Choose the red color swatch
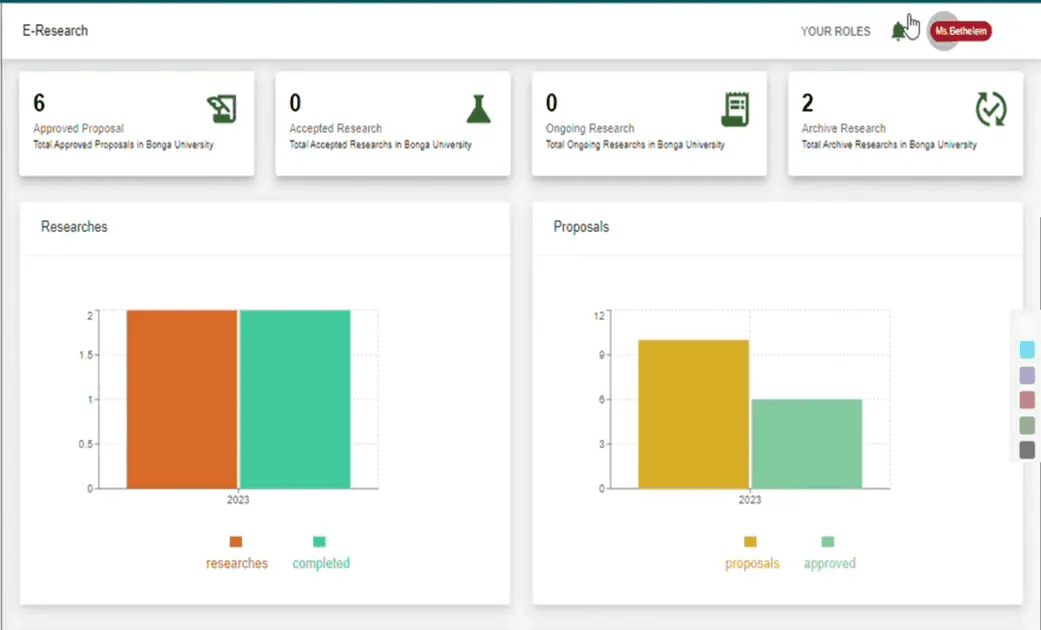 [x=1025, y=400]
